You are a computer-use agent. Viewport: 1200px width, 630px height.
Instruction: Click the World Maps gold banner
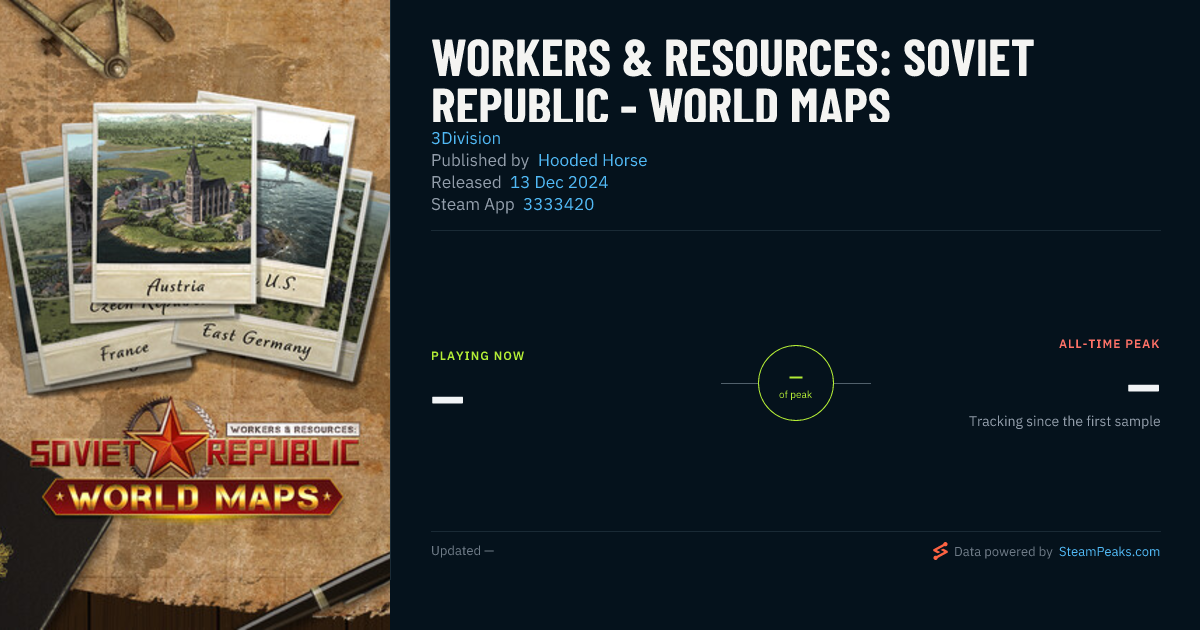(x=192, y=497)
